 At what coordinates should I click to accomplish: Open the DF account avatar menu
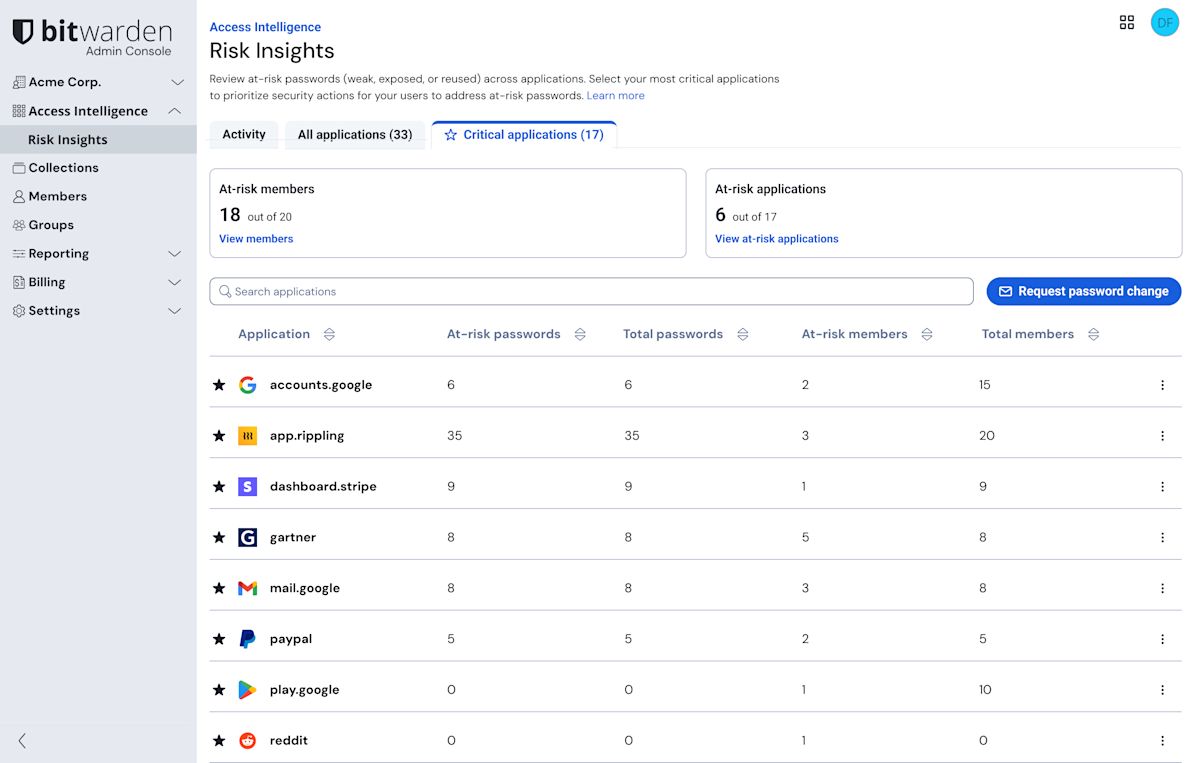[1164, 22]
